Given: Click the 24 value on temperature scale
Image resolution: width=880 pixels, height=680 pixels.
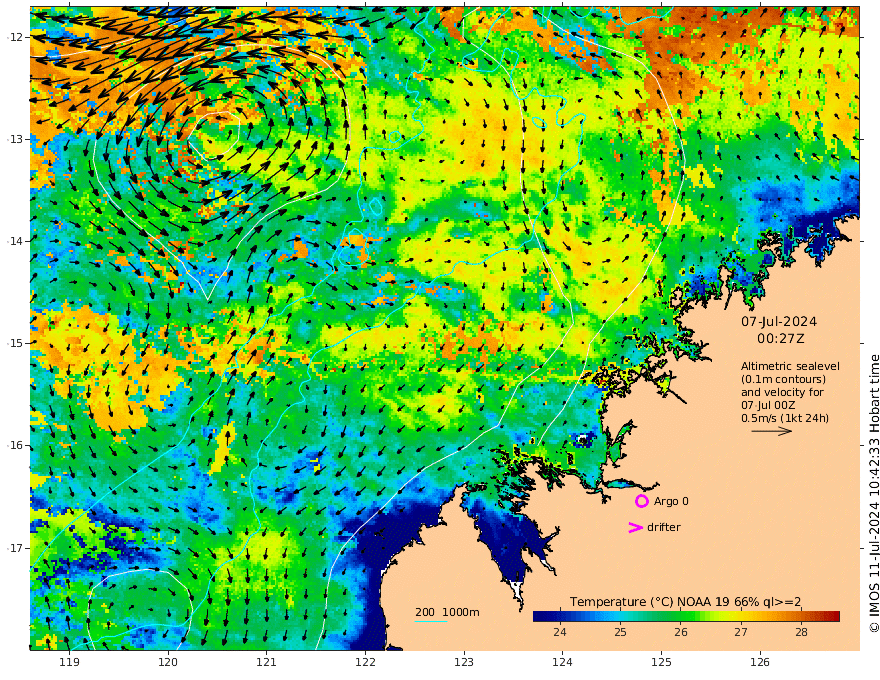Looking at the screenshot, I should pyautogui.click(x=559, y=632).
